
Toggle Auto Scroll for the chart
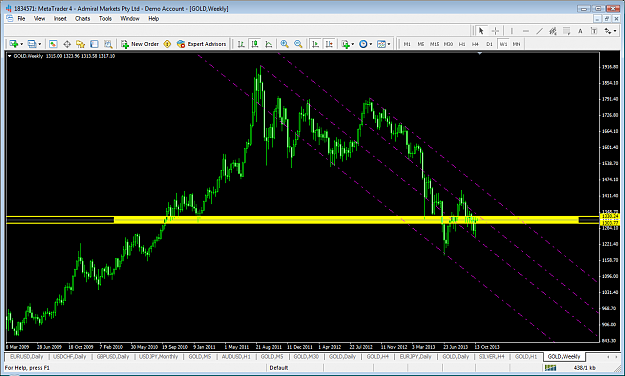(315, 44)
